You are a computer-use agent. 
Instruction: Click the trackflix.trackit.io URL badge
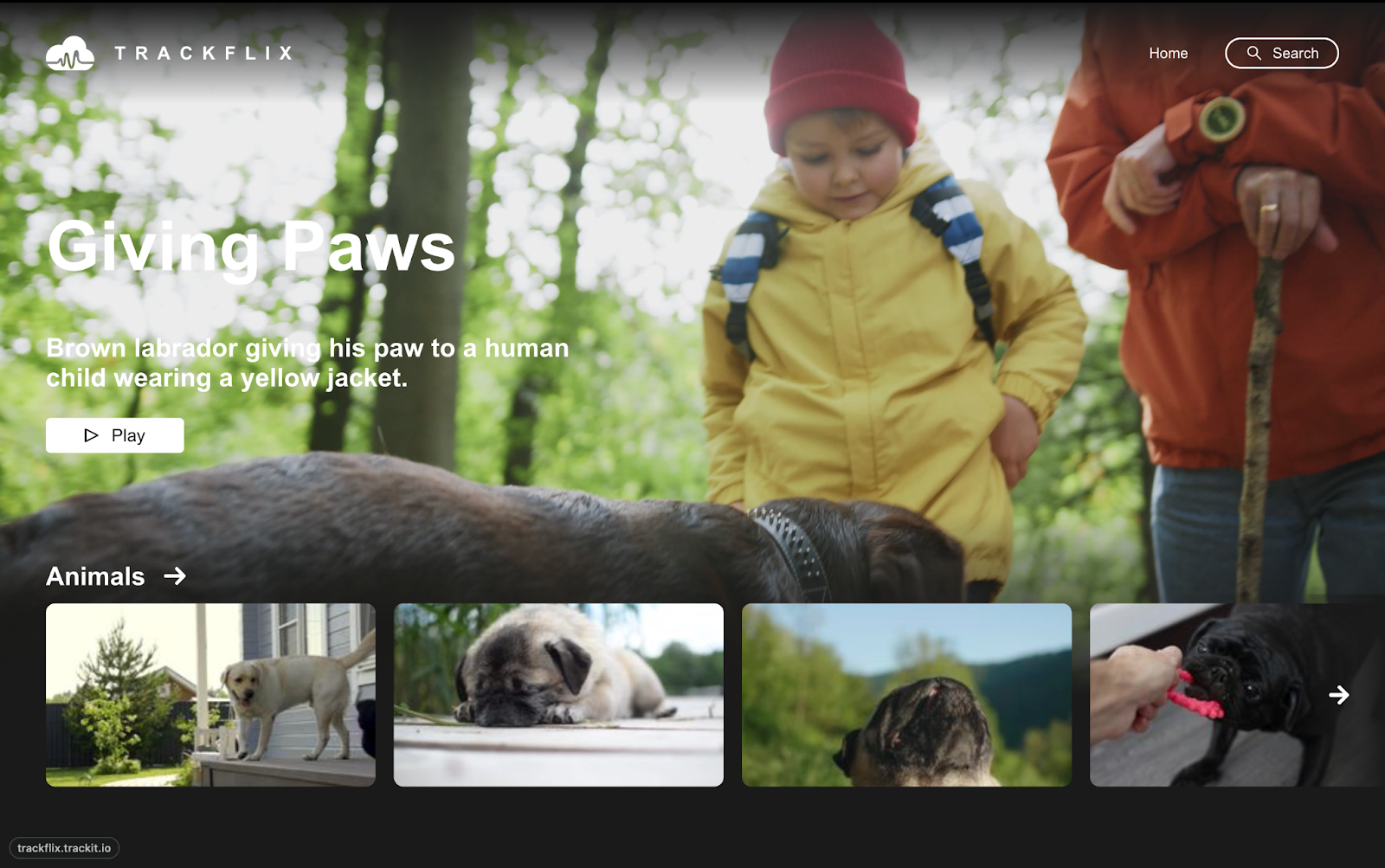point(65,848)
